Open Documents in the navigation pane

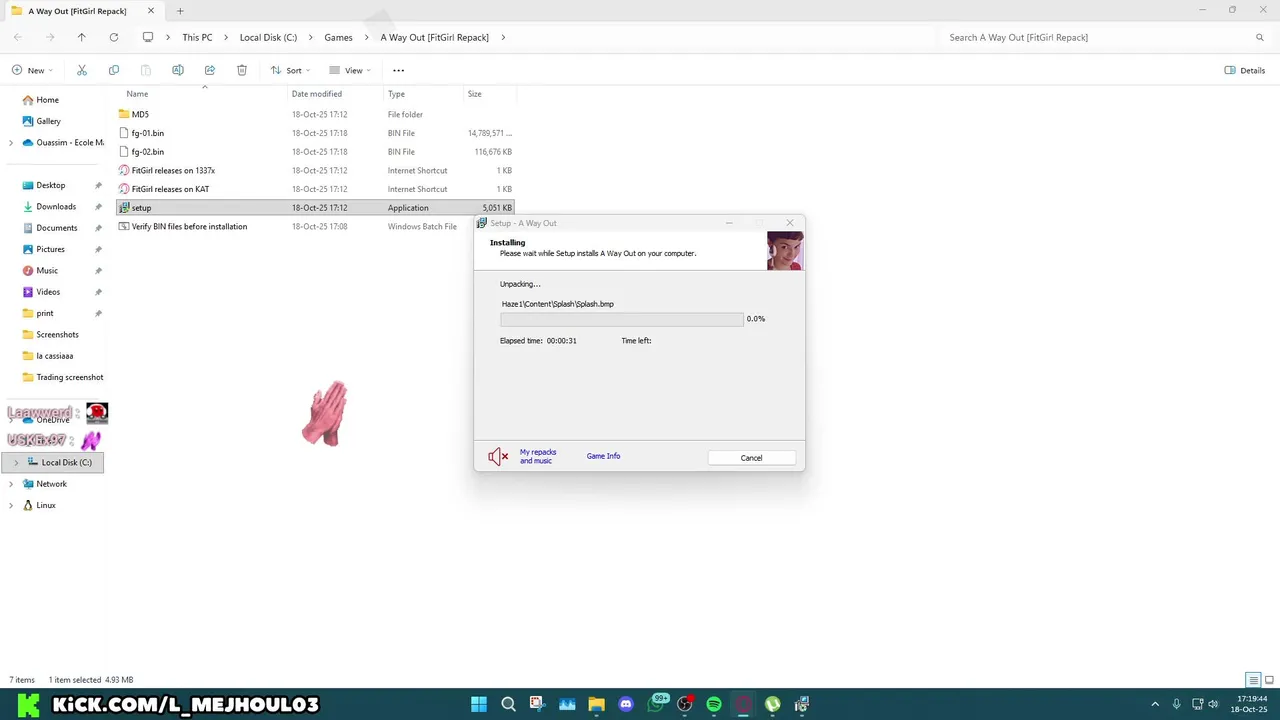pos(56,228)
